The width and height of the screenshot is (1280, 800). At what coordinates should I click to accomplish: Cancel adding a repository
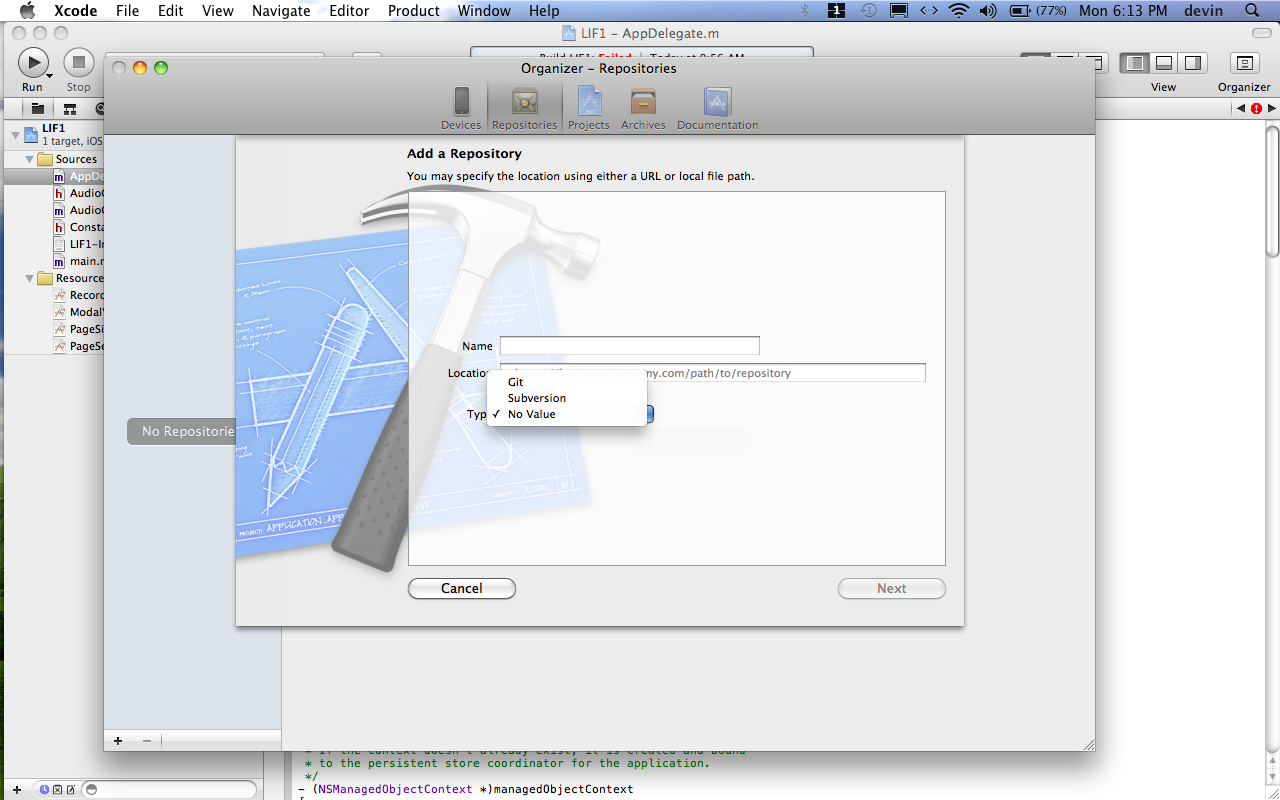click(462, 589)
